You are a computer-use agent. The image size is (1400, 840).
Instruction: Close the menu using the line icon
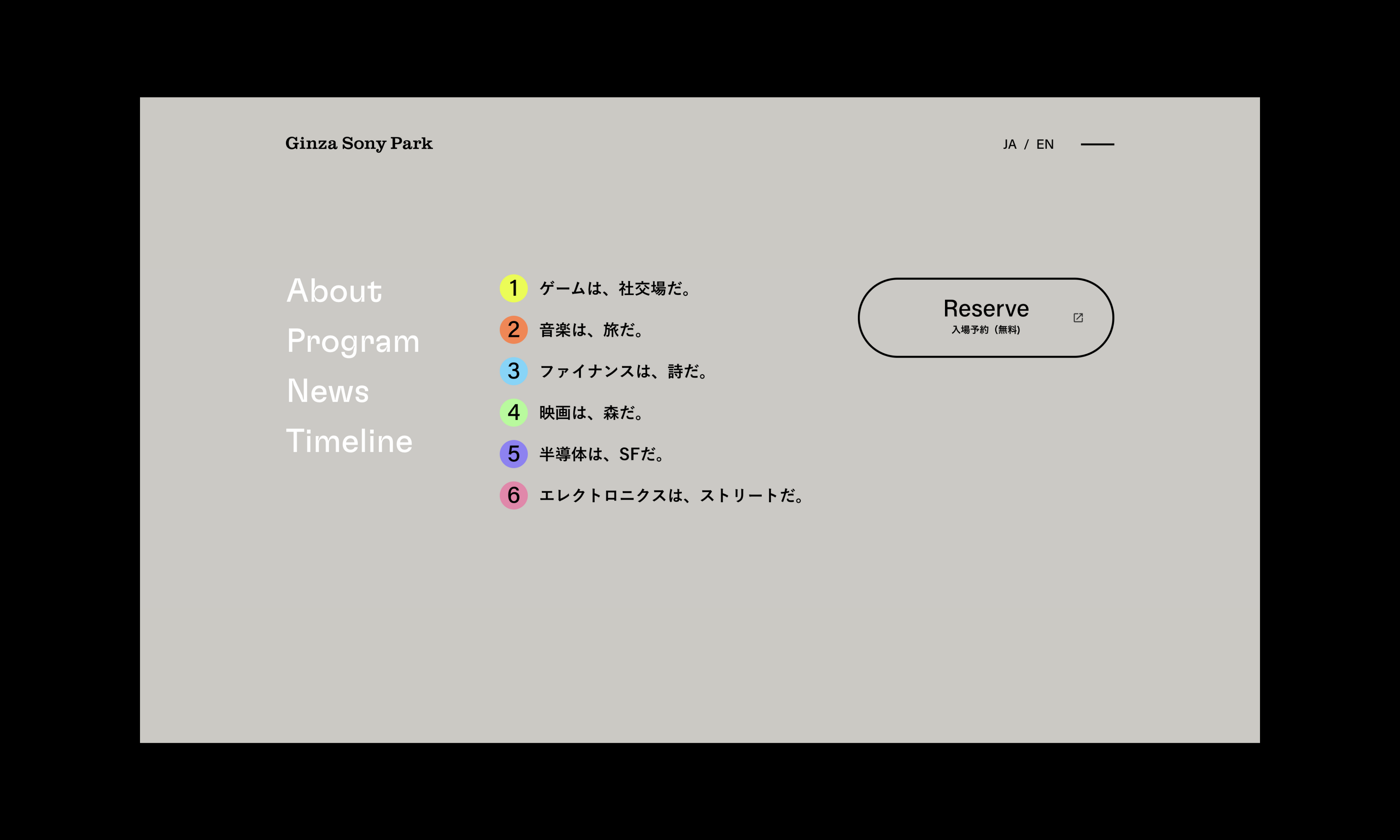[x=1097, y=144]
